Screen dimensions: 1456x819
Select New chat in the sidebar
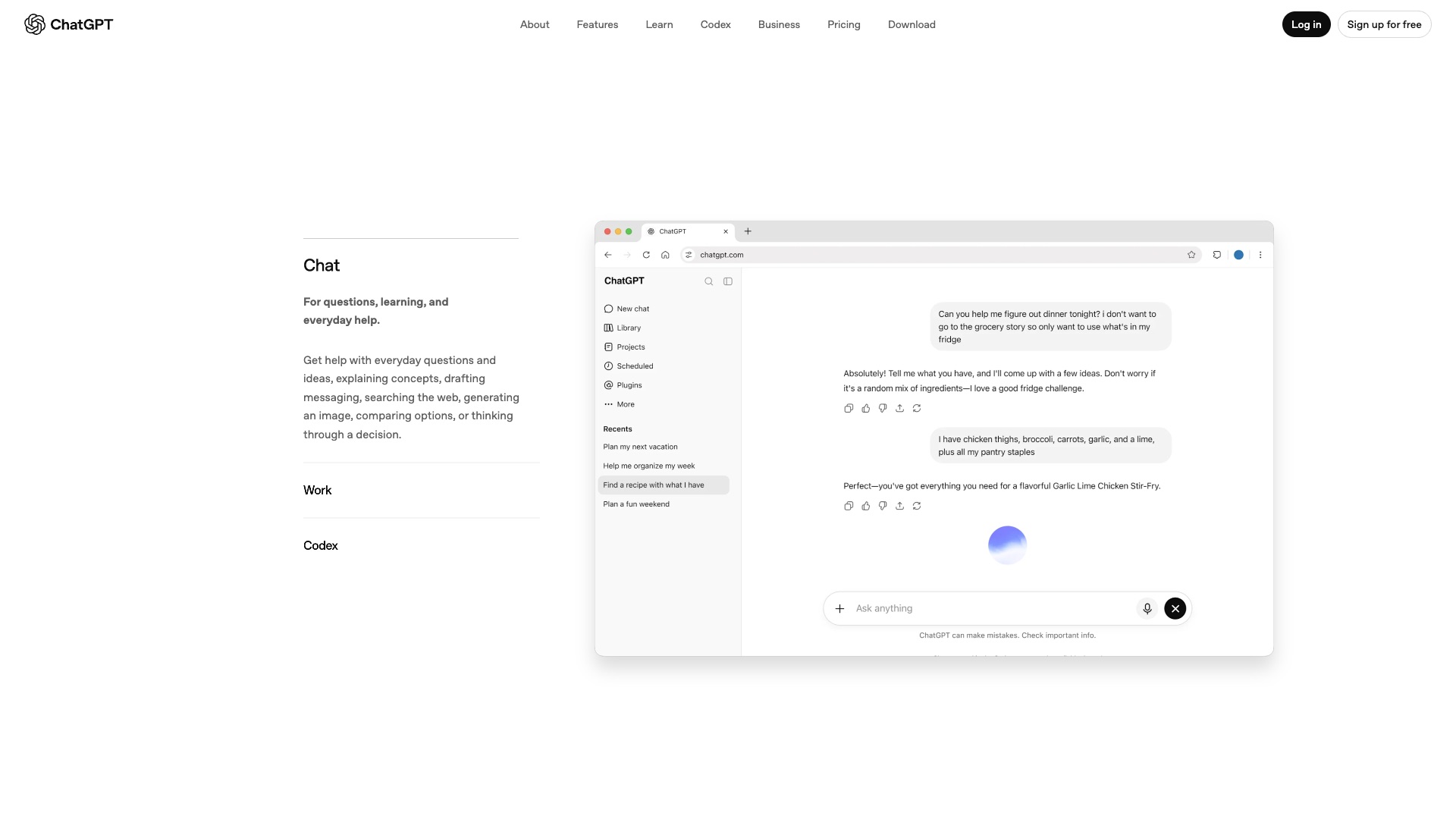(626, 309)
